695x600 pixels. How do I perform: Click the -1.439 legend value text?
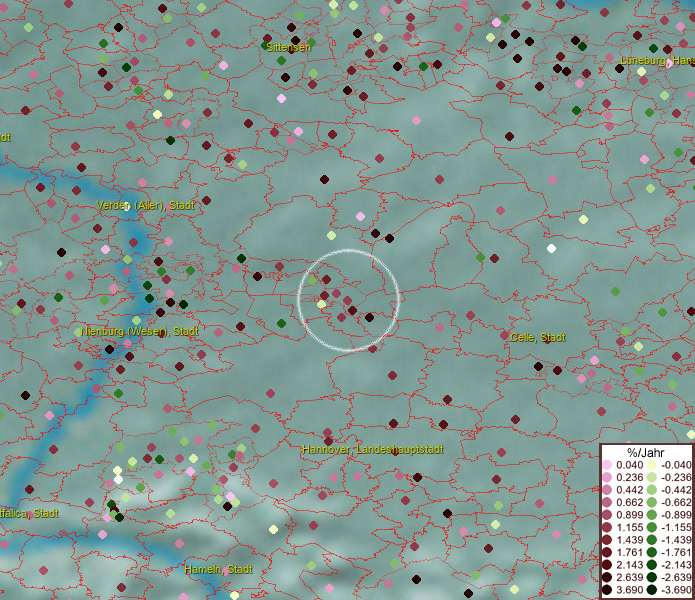point(676,540)
